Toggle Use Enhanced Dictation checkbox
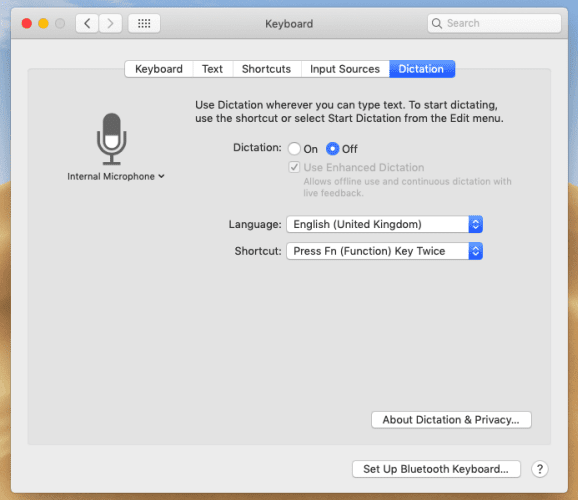The height and width of the screenshot is (500, 578). pyautogui.click(x=294, y=167)
